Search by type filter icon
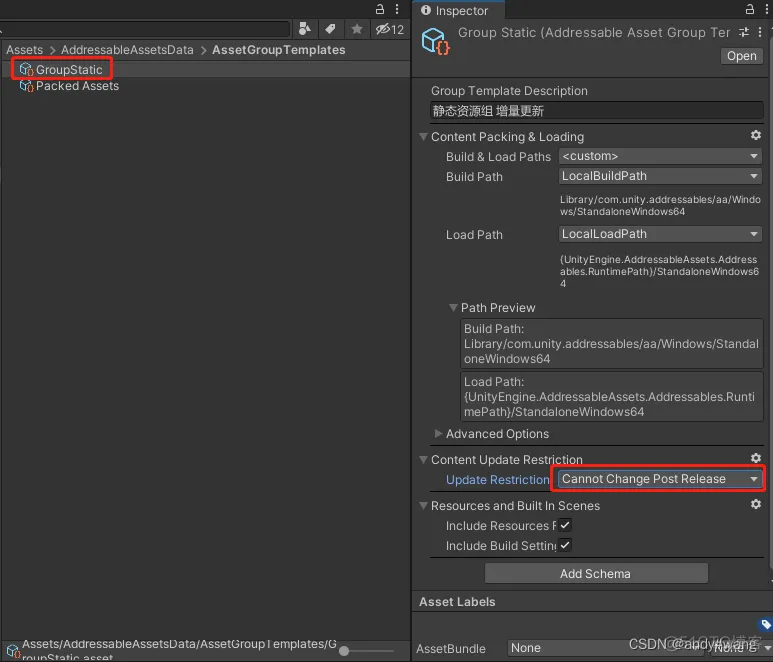The image size is (773, 662). (x=305, y=29)
